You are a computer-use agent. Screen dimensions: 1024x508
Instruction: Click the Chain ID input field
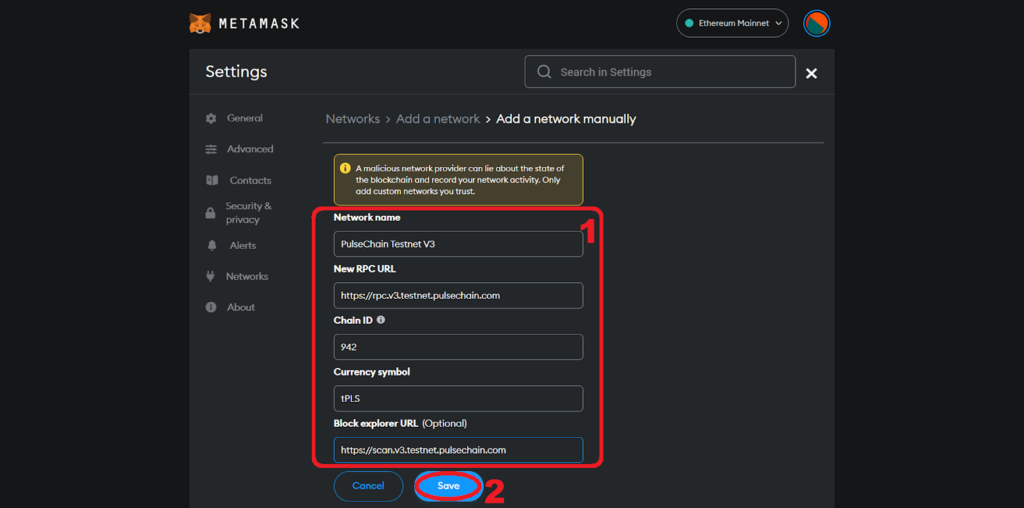click(458, 347)
